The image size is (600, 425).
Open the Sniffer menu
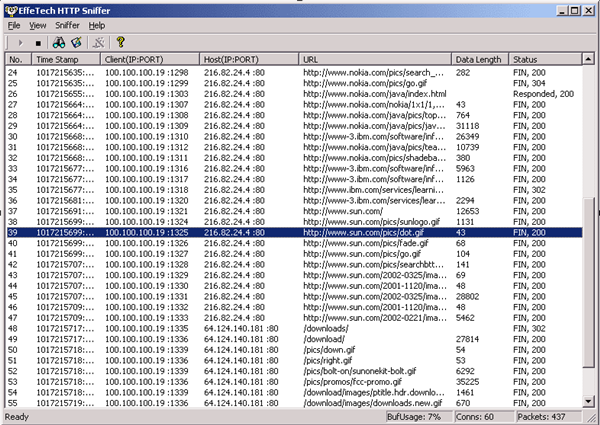67,26
